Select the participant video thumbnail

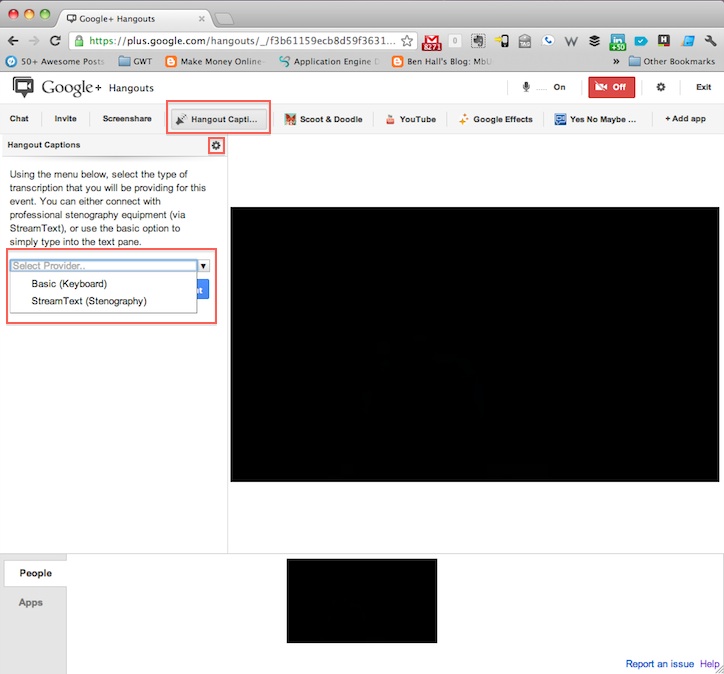(x=362, y=601)
